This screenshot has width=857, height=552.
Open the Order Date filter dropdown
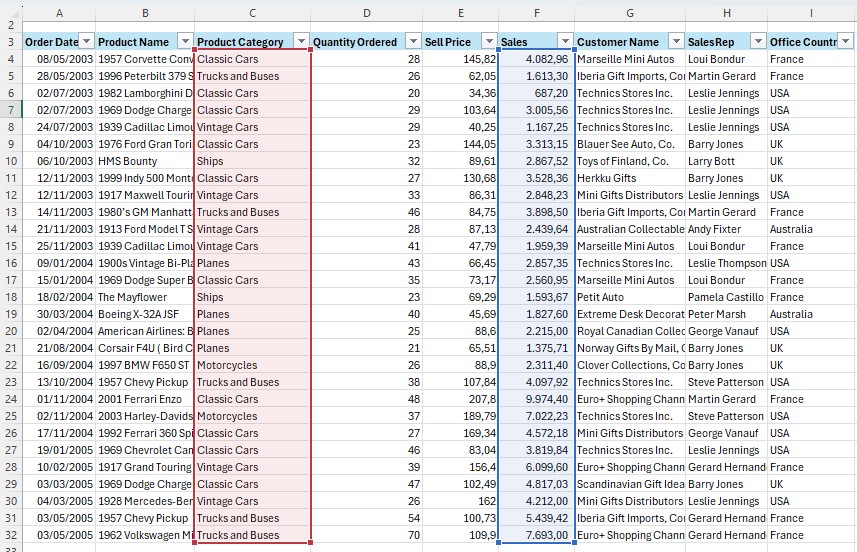pyautogui.click(x=86, y=42)
